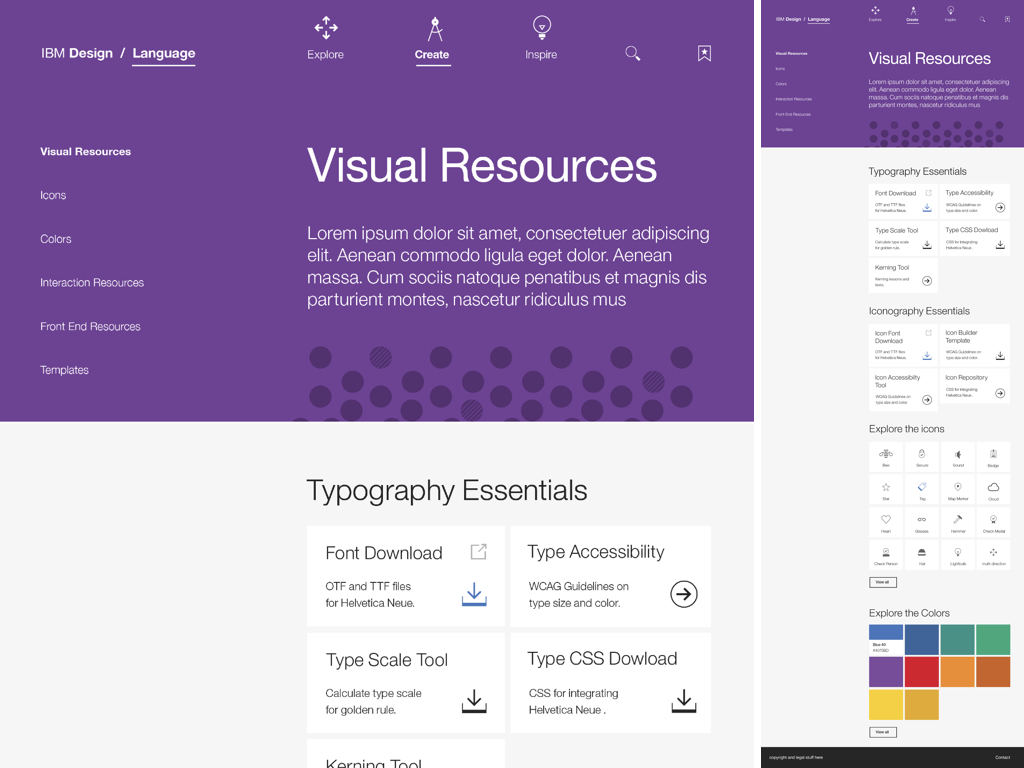Viewport: 1024px width, 768px height.
Task: Select the Sound icon tile in preview
Action: [957, 456]
